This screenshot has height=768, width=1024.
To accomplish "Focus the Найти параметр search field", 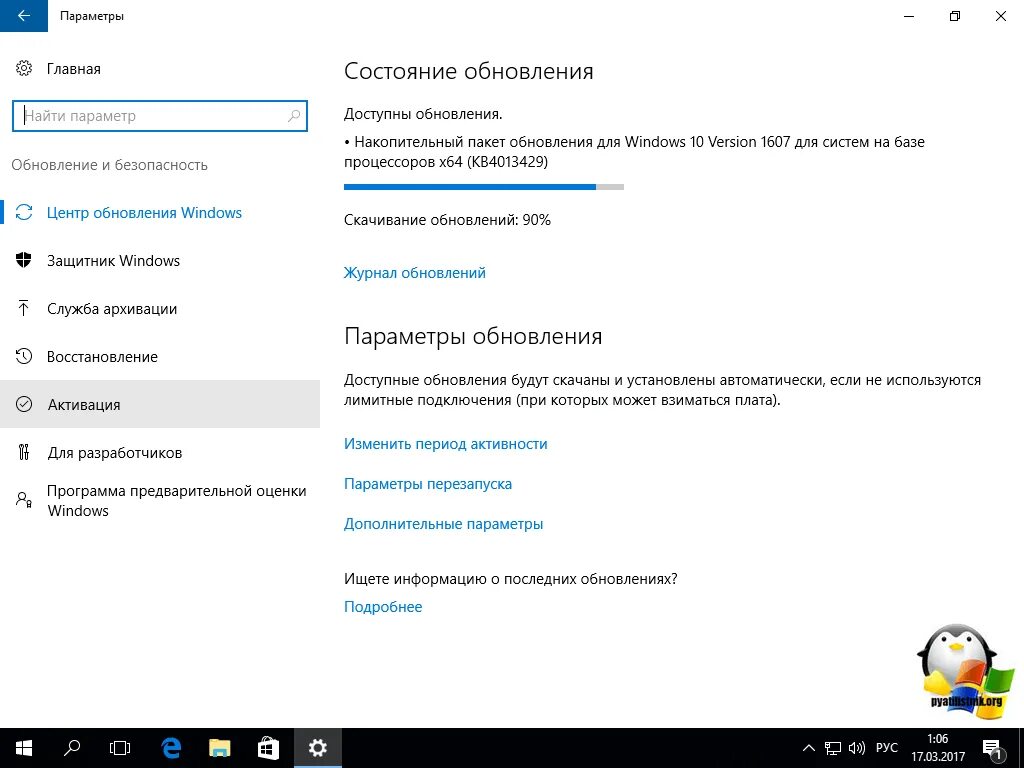I will [x=160, y=116].
